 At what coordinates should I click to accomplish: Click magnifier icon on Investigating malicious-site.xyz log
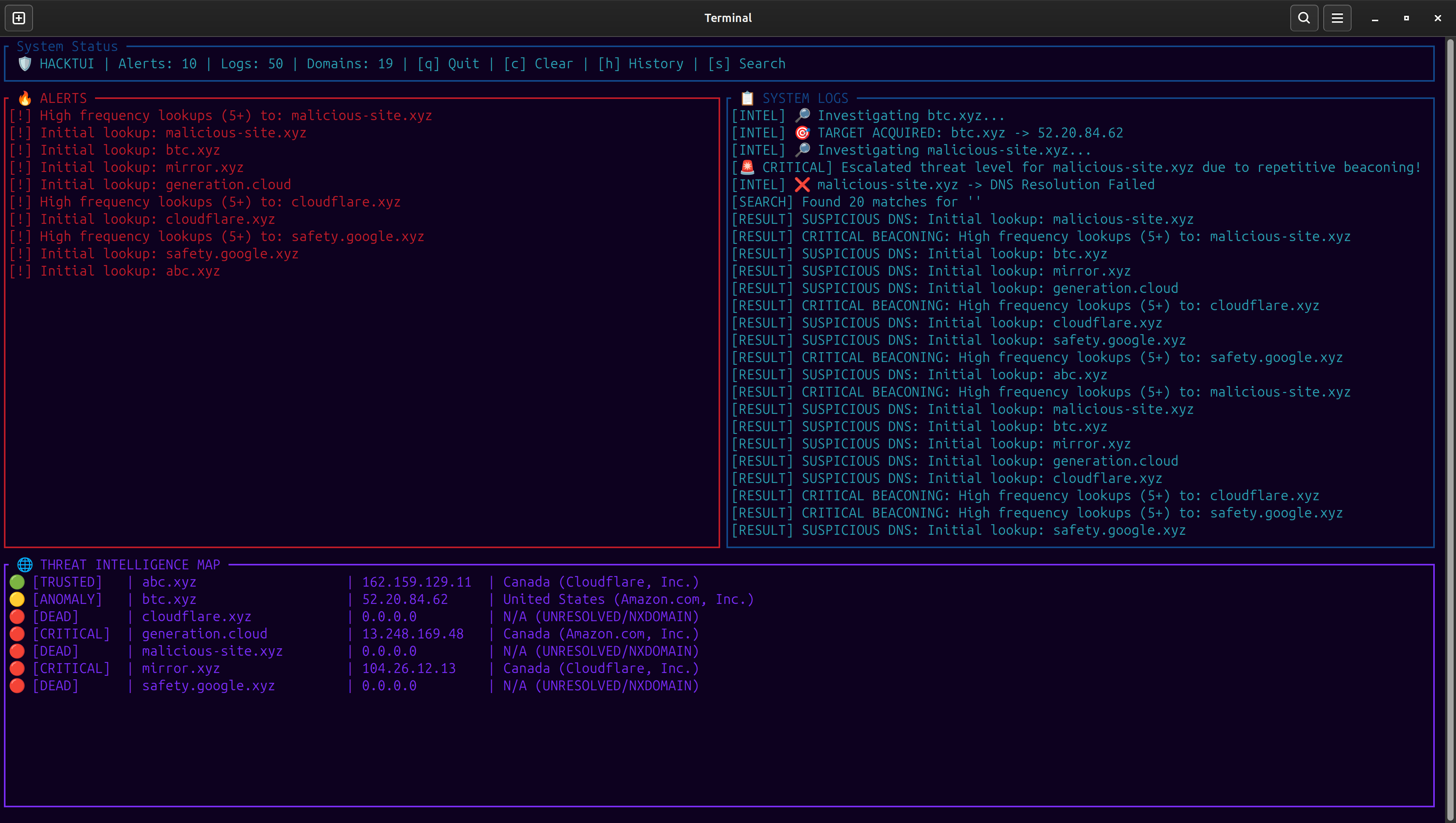802,150
